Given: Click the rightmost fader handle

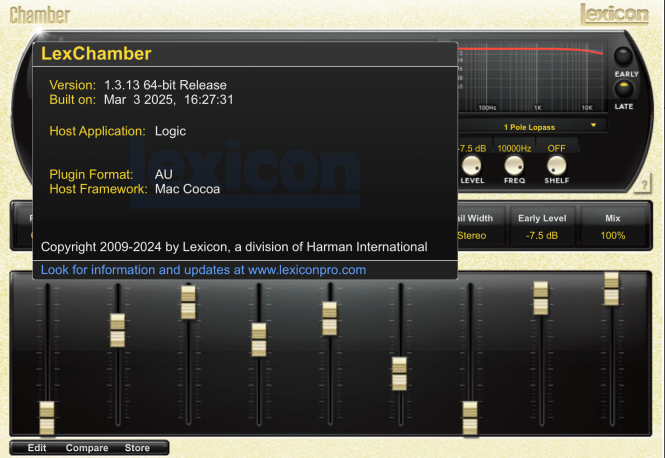Looking at the screenshot, I should (x=611, y=288).
